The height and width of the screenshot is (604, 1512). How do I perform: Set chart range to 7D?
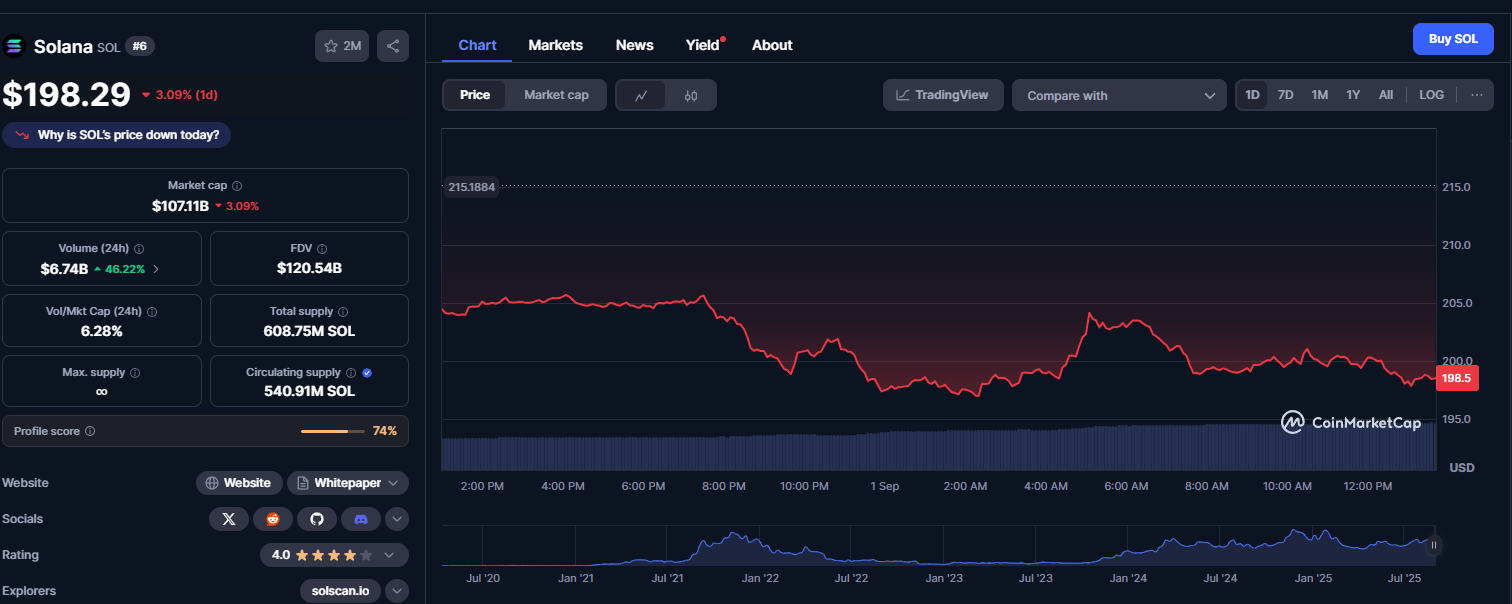point(1286,95)
